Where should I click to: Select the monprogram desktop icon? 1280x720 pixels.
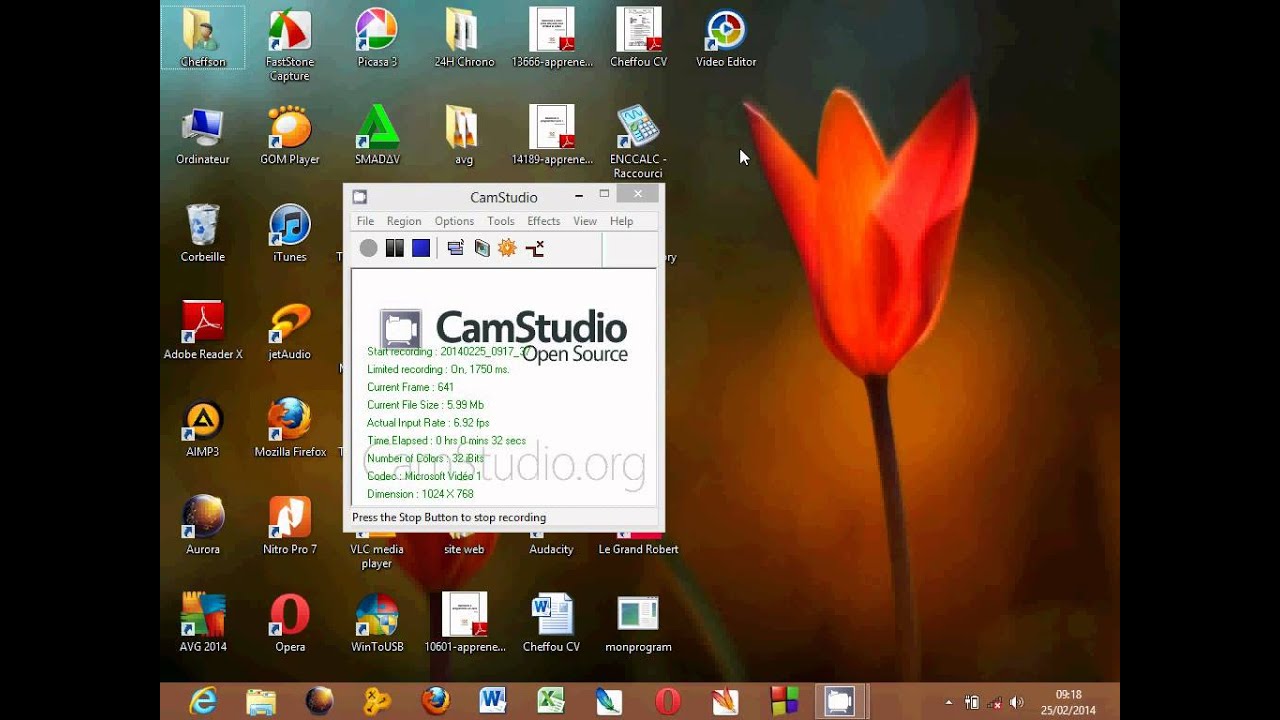tap(638, 623)
